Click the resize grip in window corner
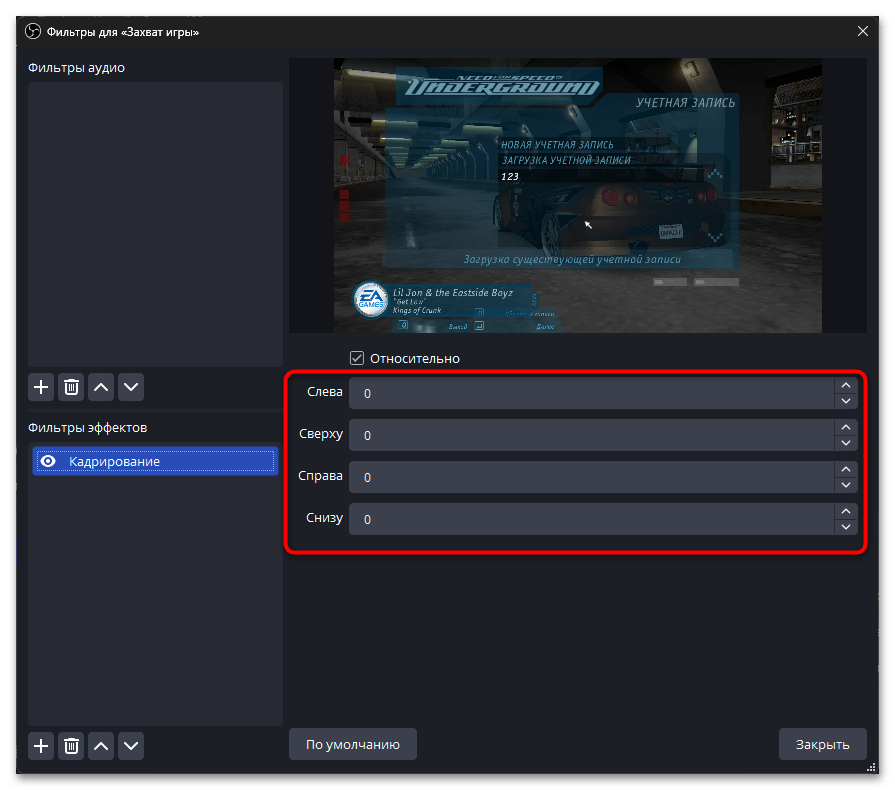Viewport: 895px width, 790px height. click(871, 767)
